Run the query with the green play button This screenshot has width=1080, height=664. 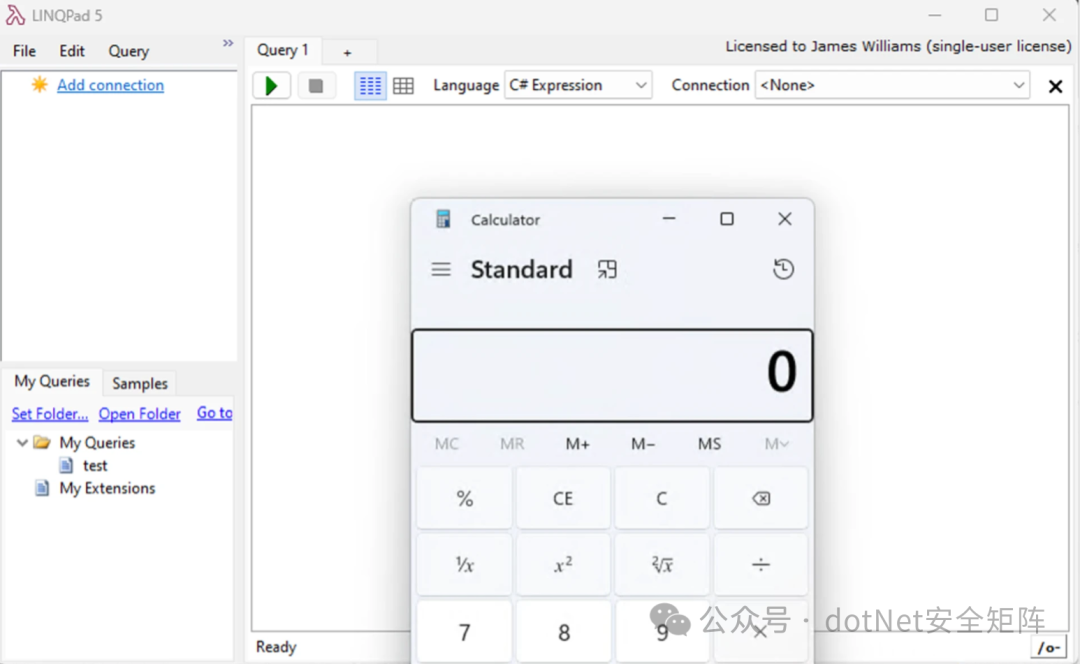click(x=271, y=85)
